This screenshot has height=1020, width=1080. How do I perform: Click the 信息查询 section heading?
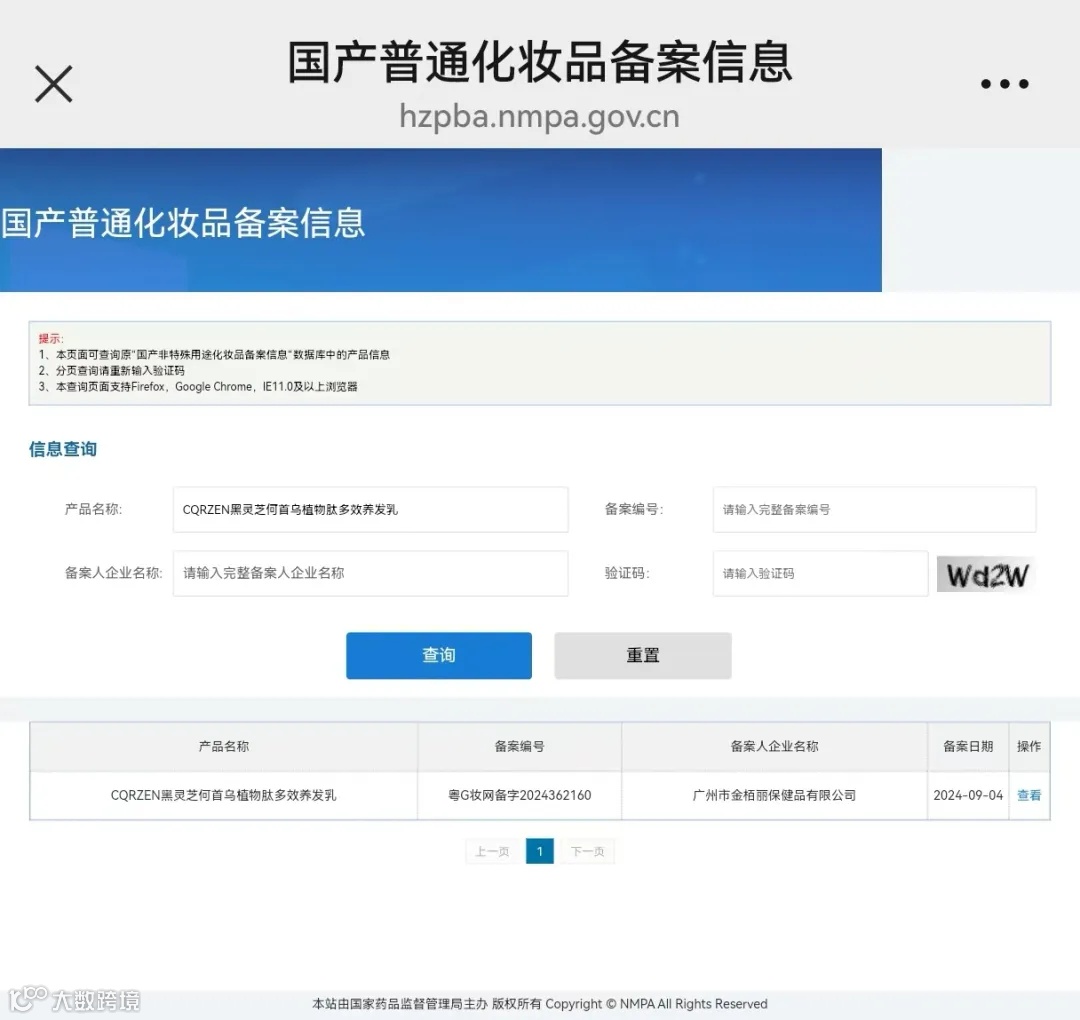63,449
